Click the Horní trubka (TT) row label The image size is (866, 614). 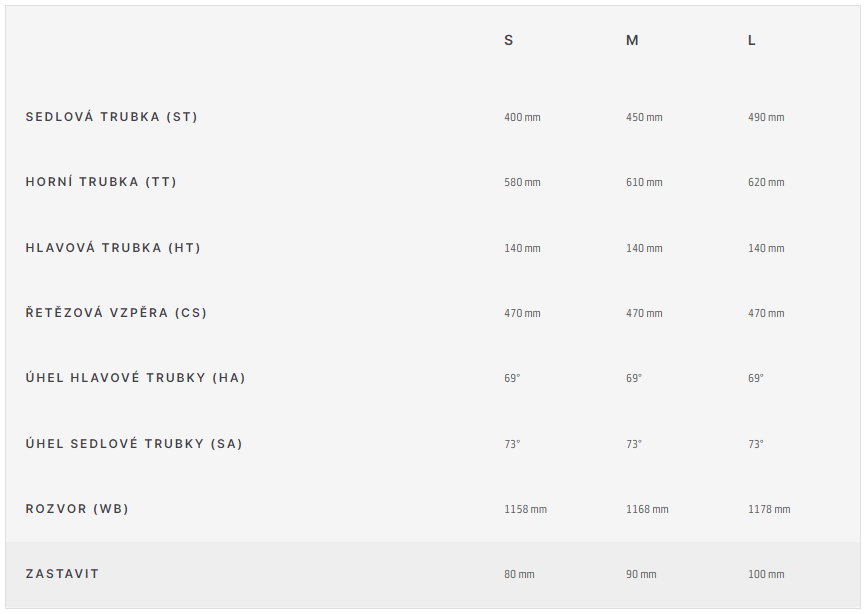101,182
